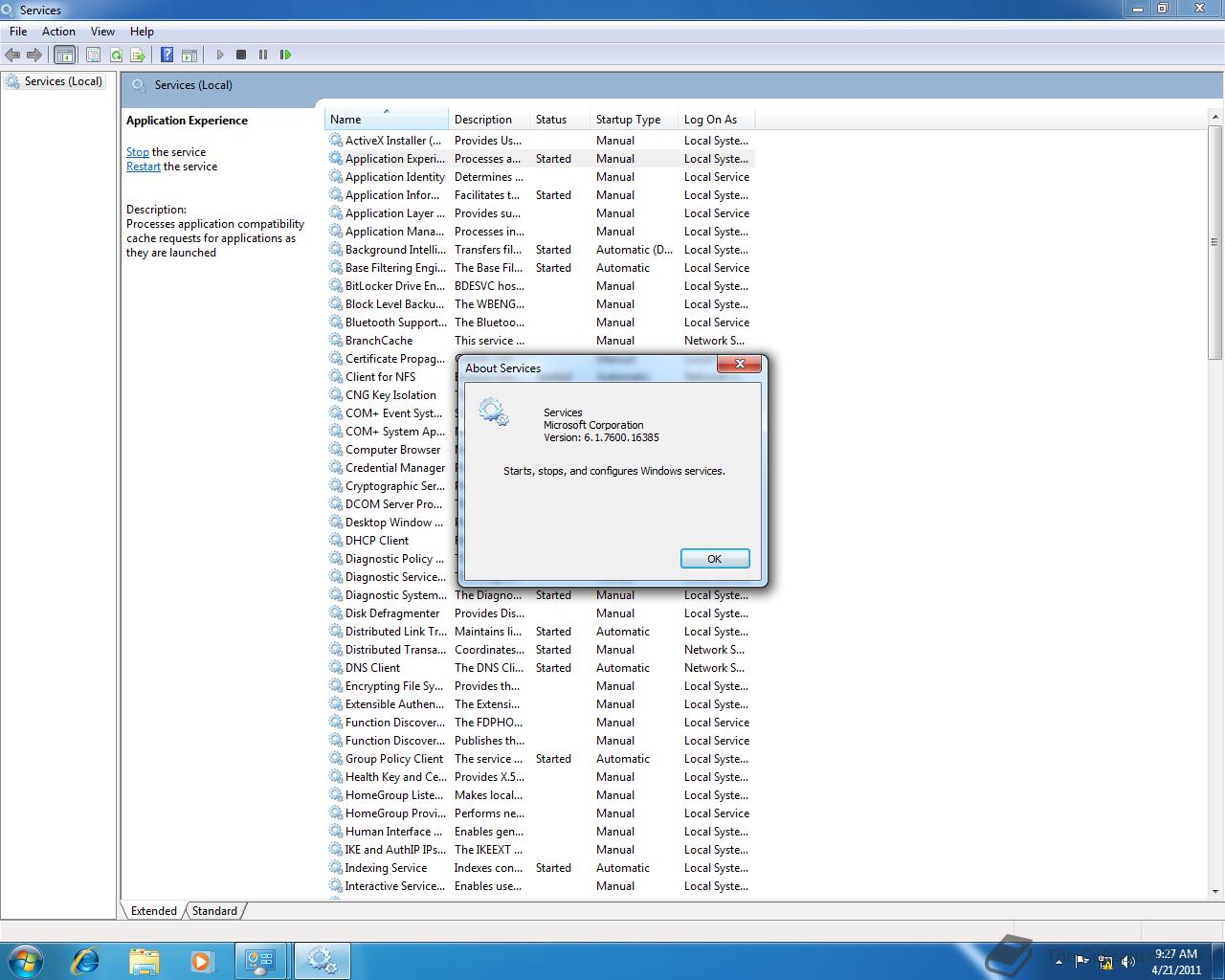Click the gear icon beside BranchCache
Screen dimensions: 1225x980
click(336, 340)
